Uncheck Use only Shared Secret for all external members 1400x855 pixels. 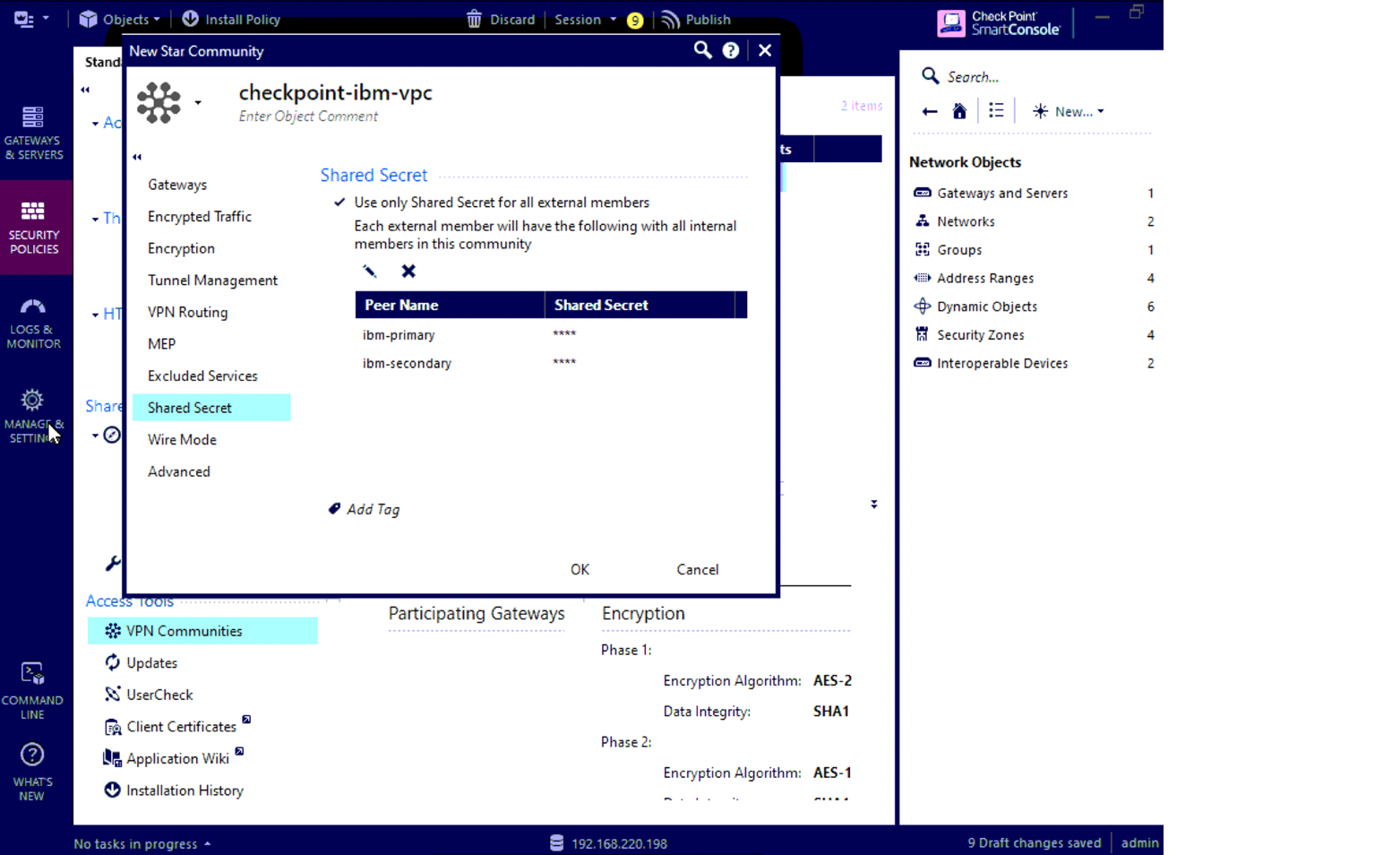click(x=339, y=202)
